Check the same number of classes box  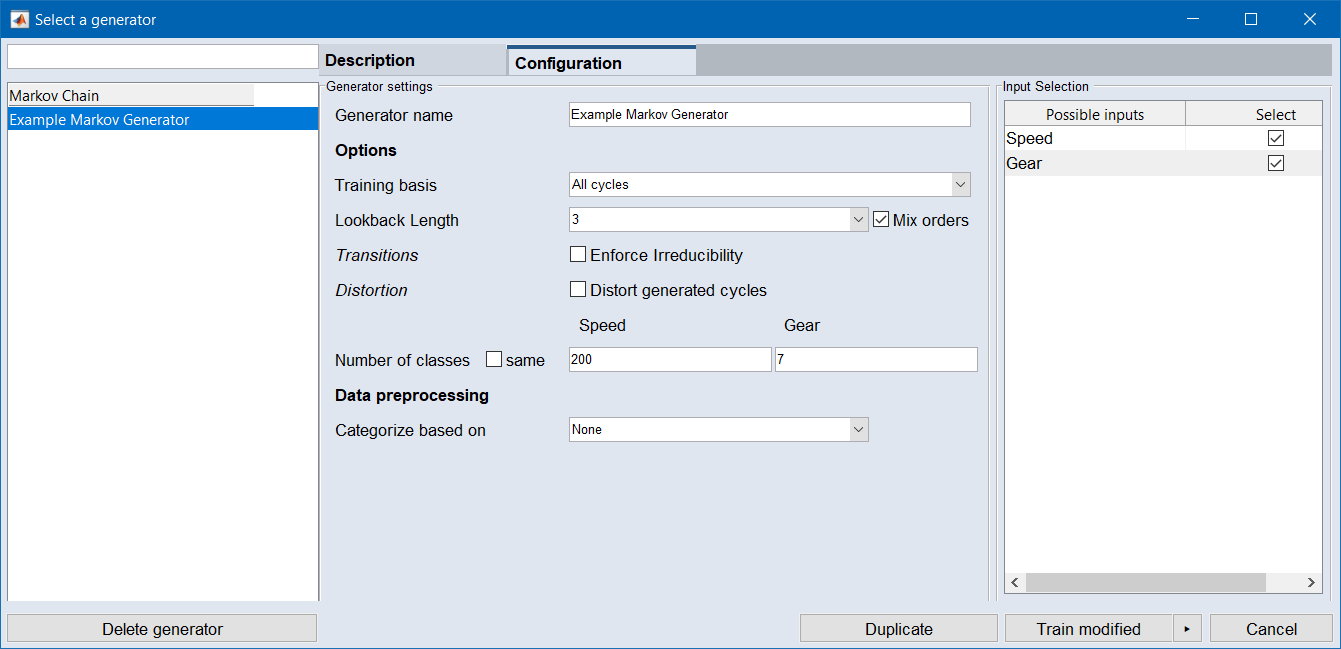coord(494,360)
